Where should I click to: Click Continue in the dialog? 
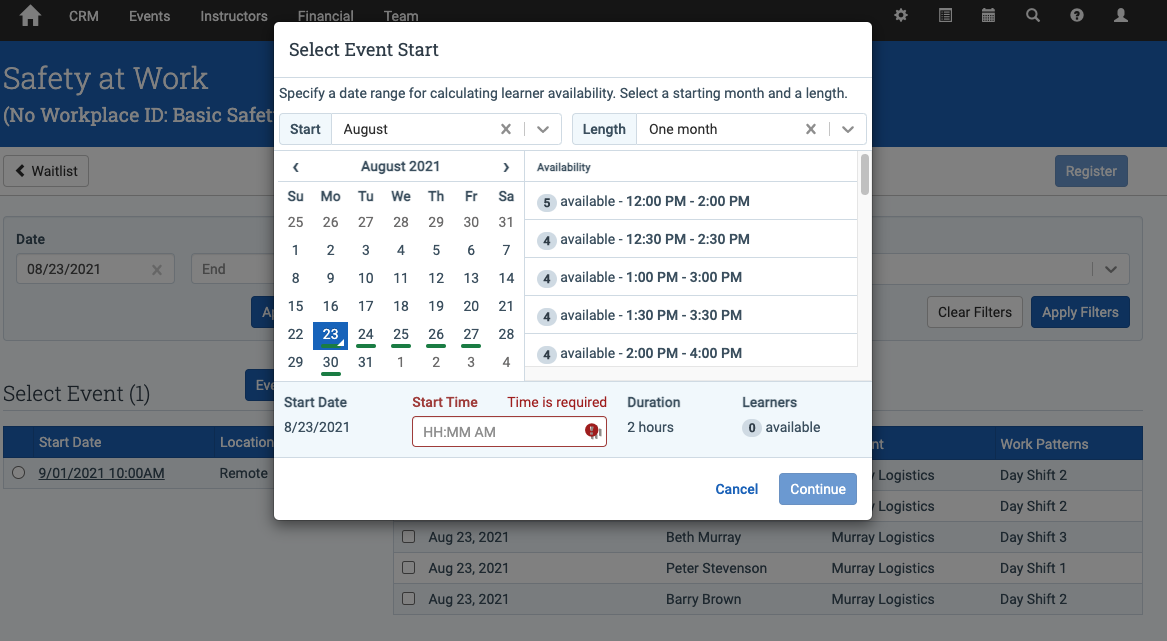coord(817,489)
